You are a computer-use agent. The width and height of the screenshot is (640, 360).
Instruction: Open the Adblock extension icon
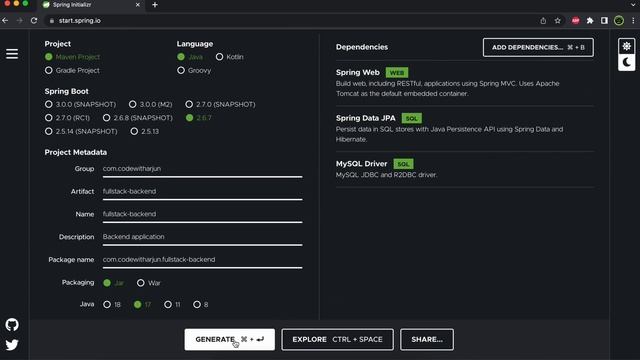(576, 20)
